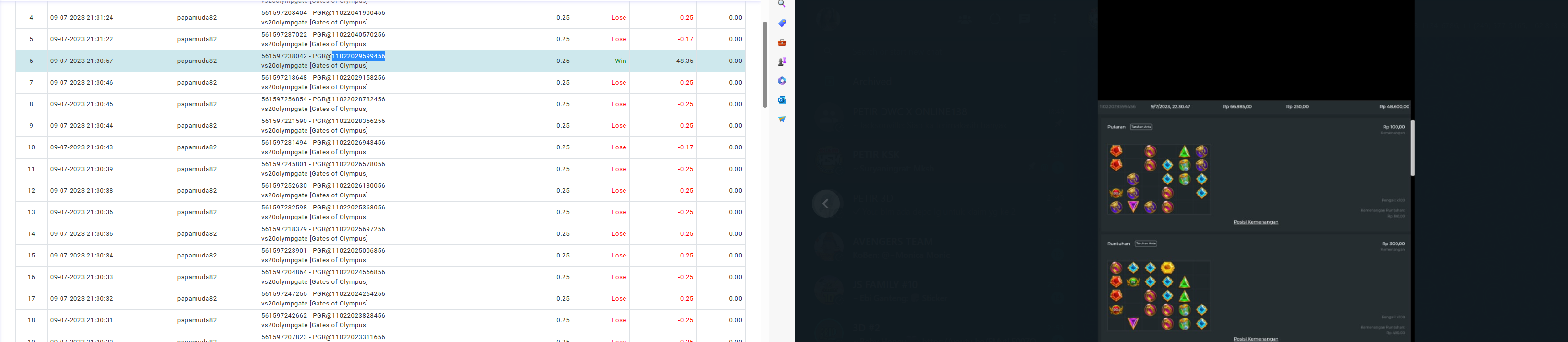Click row number 4 cell
The image size is (1568, 342).
coord(32,18)
